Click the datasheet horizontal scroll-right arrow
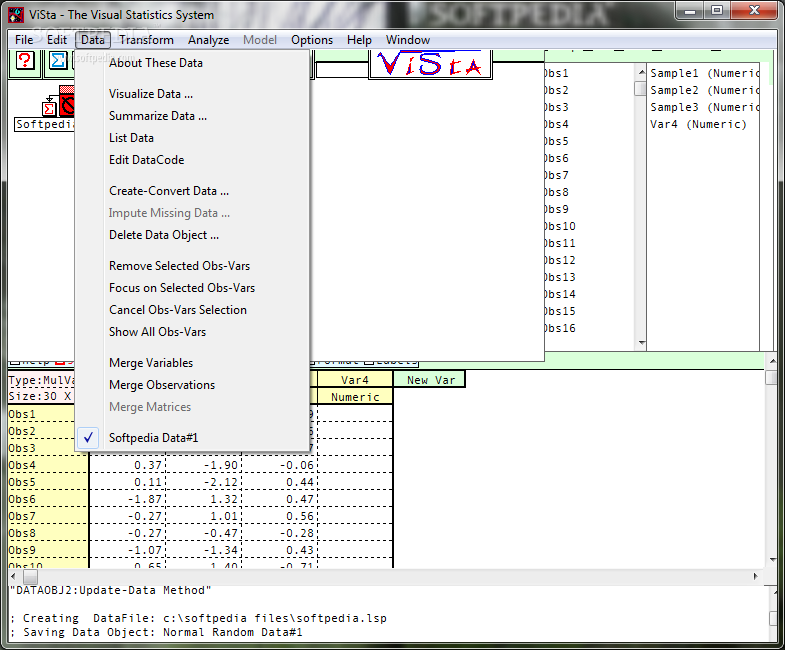 755,576
